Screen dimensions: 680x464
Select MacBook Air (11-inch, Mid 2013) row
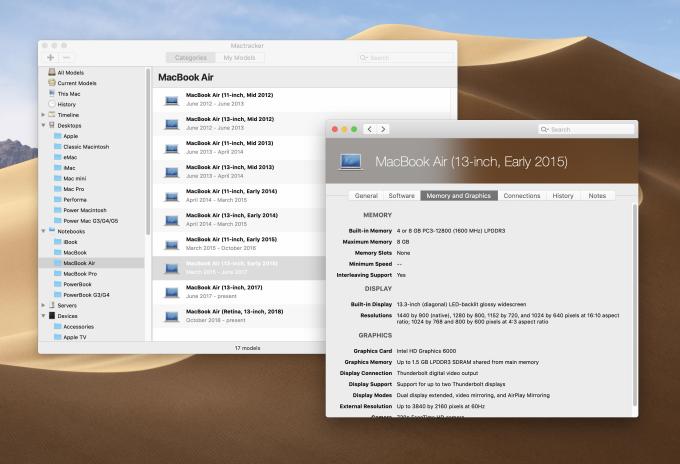point(239,147)
